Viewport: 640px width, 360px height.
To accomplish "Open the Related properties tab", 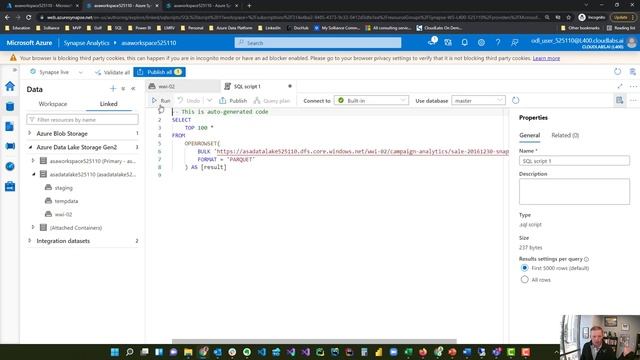I will 565,135.
